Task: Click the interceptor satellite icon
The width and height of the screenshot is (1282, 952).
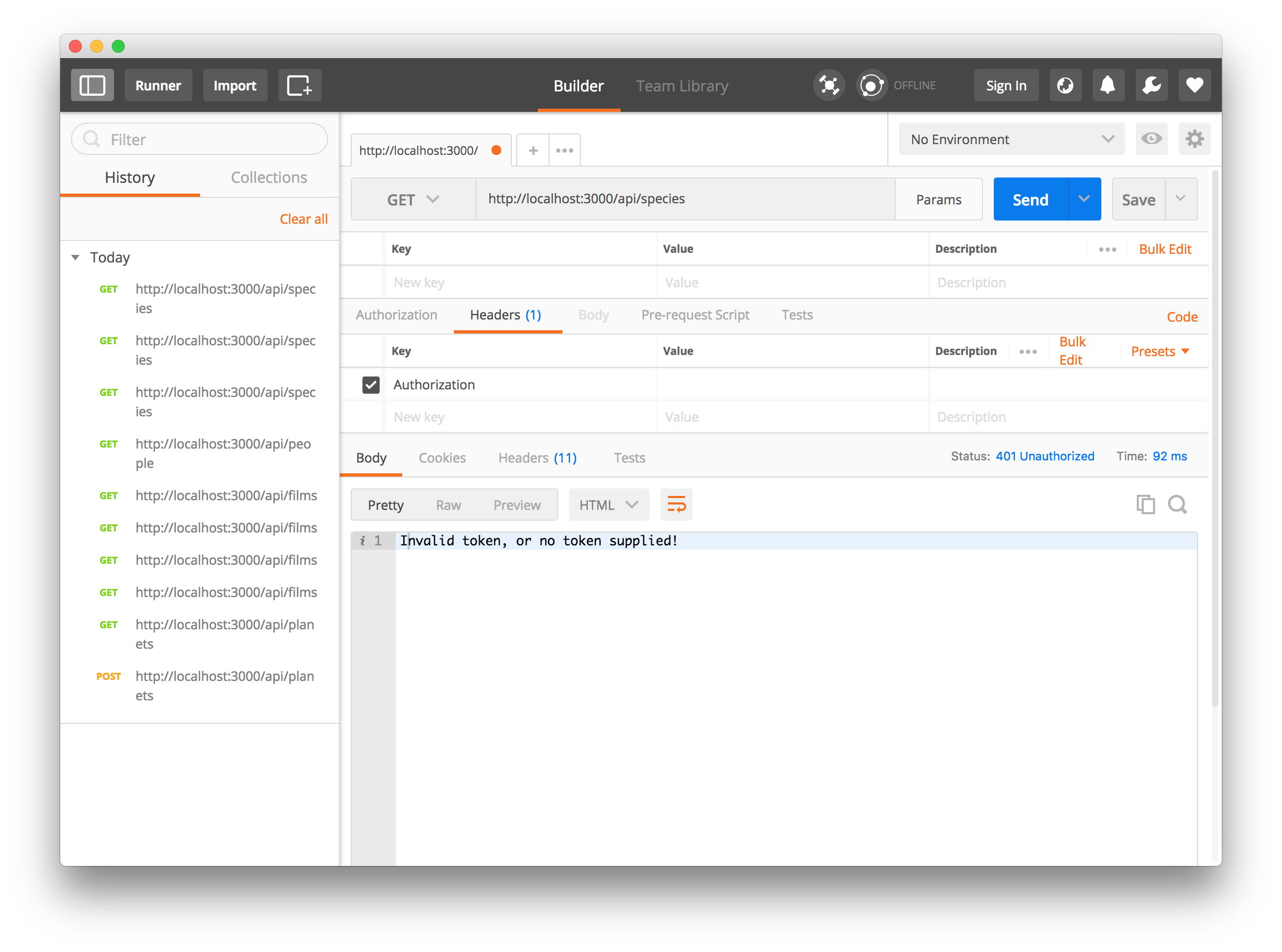Action: (829, 86)
